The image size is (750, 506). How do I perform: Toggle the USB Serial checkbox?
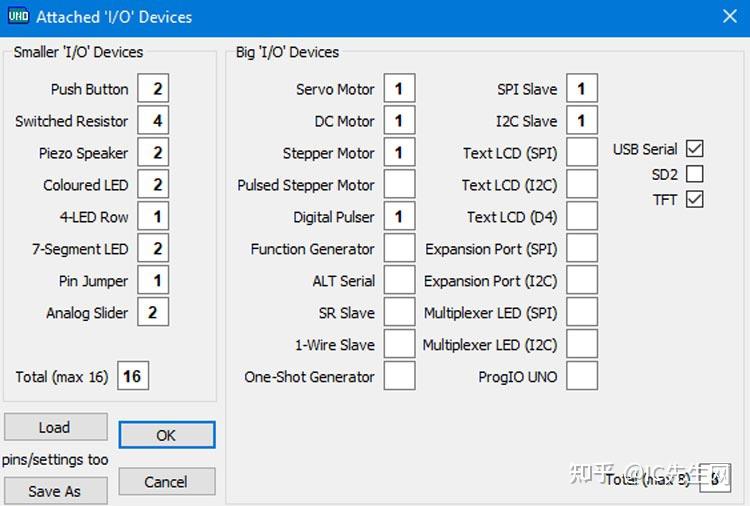click(x=694, y=149)
